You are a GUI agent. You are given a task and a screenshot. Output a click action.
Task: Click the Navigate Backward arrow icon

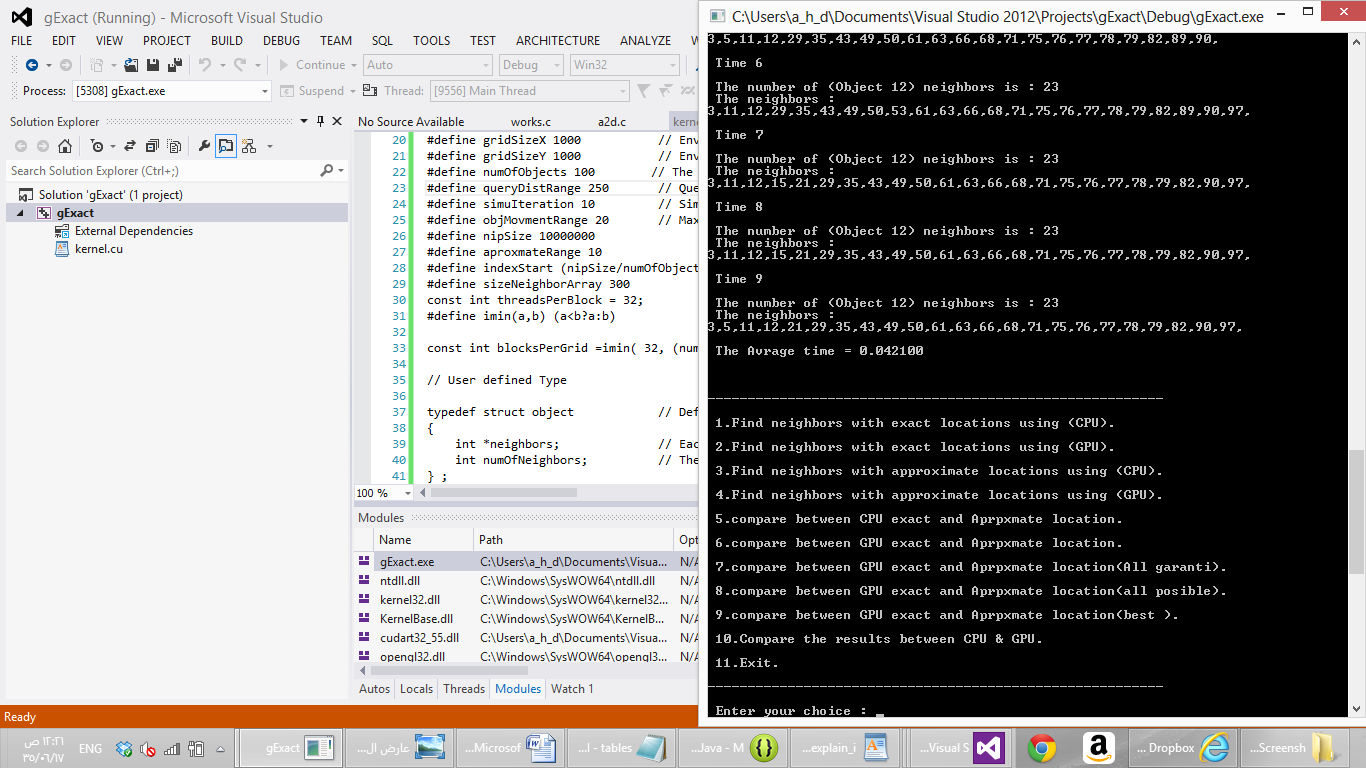tap(32, 65)
